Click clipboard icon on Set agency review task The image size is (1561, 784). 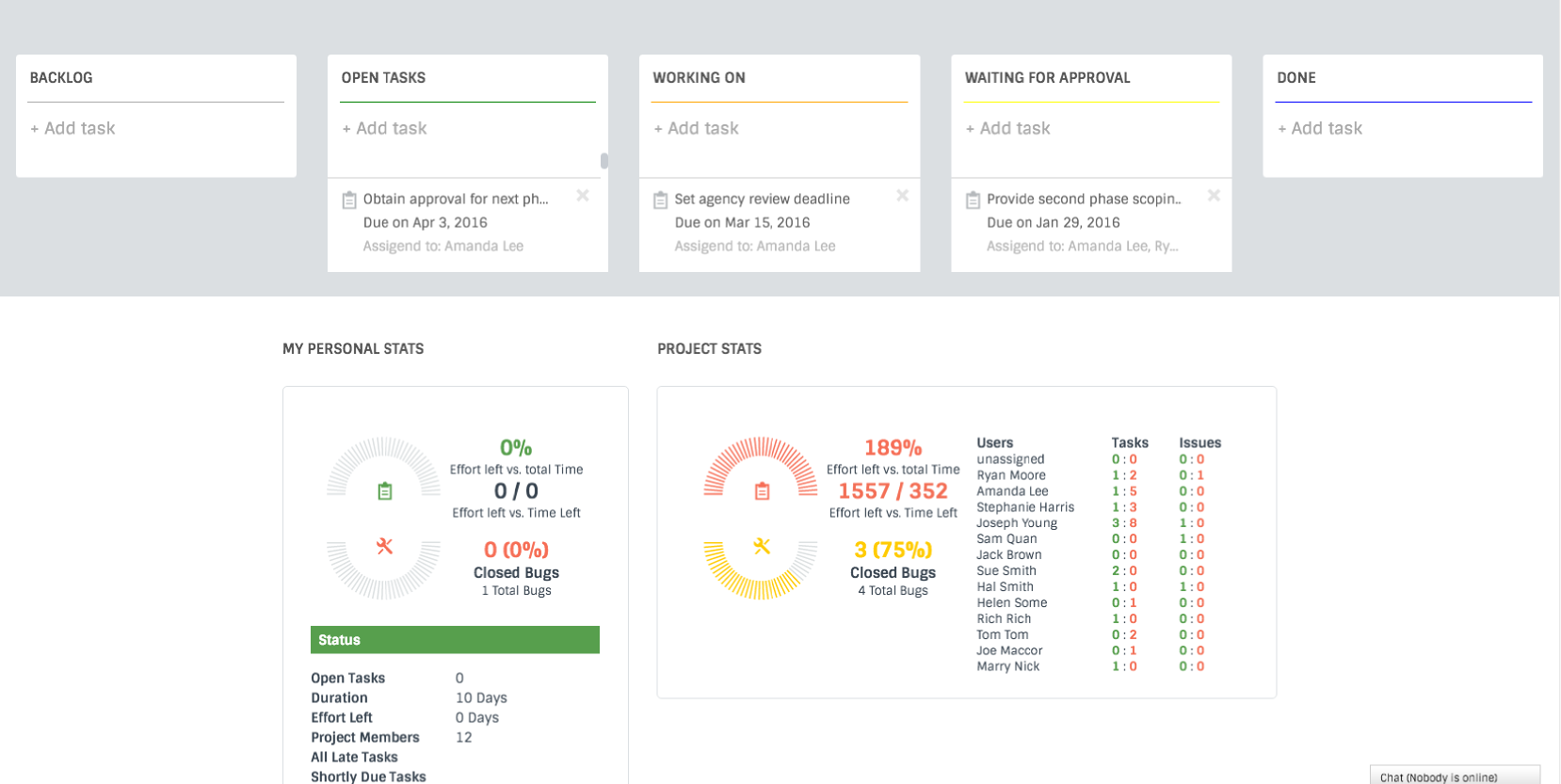point(661,200)
